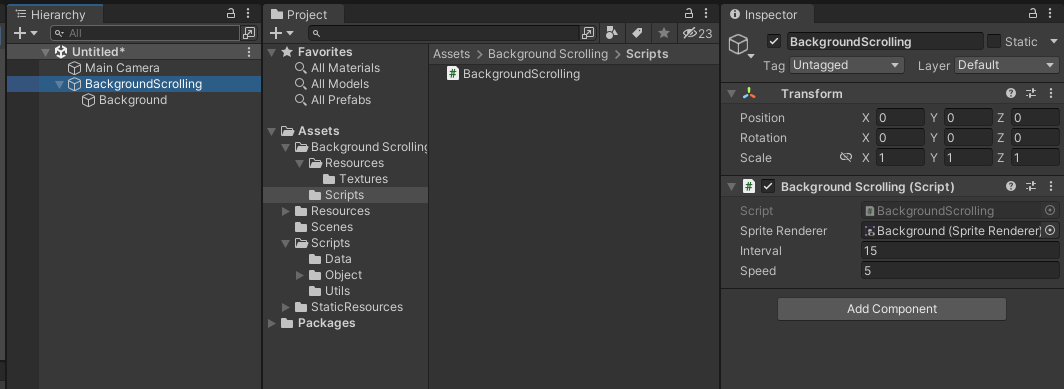1064x389 pixels.
Task: Select the Background child object
Action: tap(133, 100)
